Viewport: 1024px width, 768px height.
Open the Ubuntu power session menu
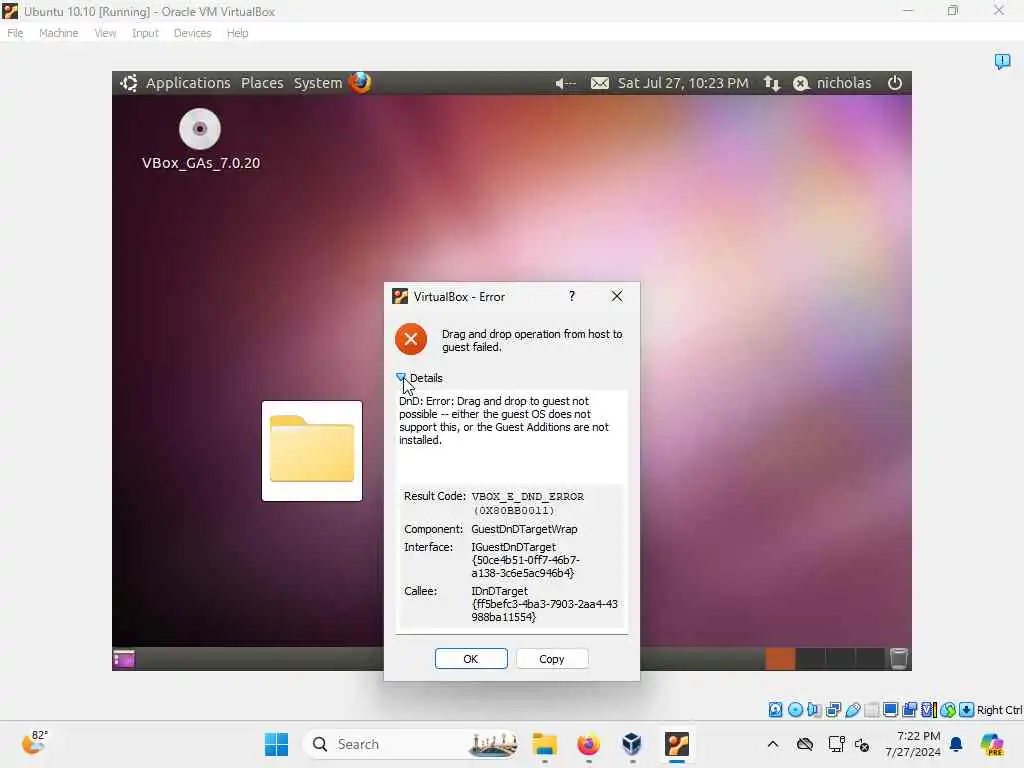click(895, 83)
